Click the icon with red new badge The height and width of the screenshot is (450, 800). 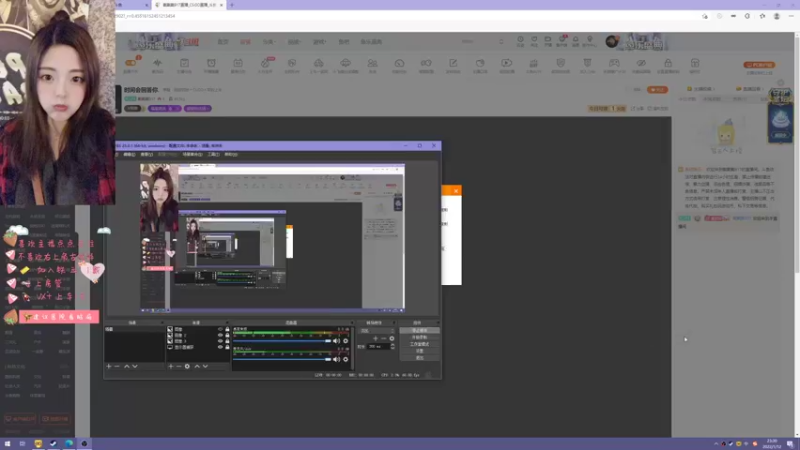[265, 63]
